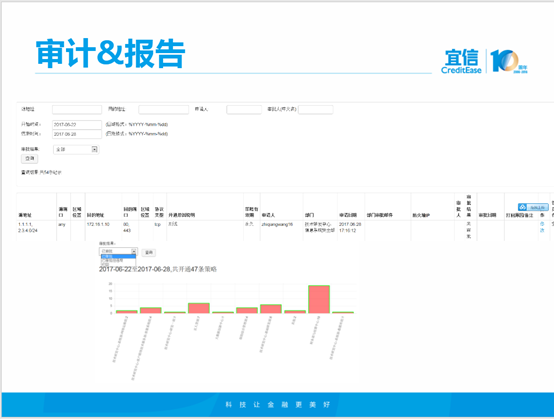
Task: Click the 10th anniversary emblem
Action: pos(508,61)
